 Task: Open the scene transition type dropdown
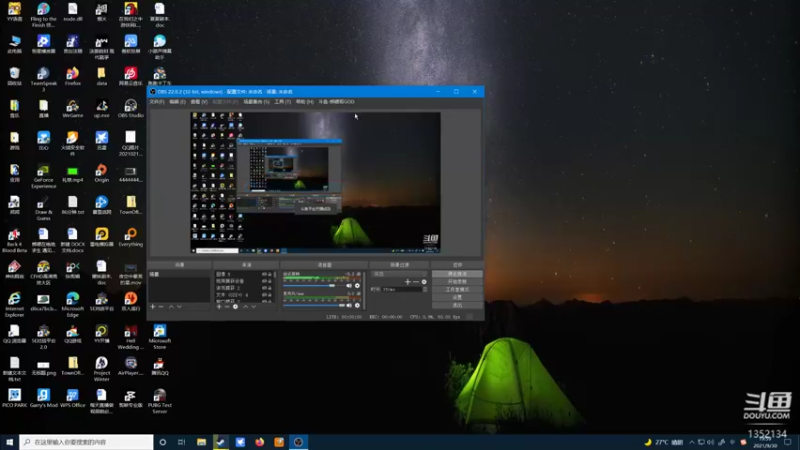tap(399, 274)
